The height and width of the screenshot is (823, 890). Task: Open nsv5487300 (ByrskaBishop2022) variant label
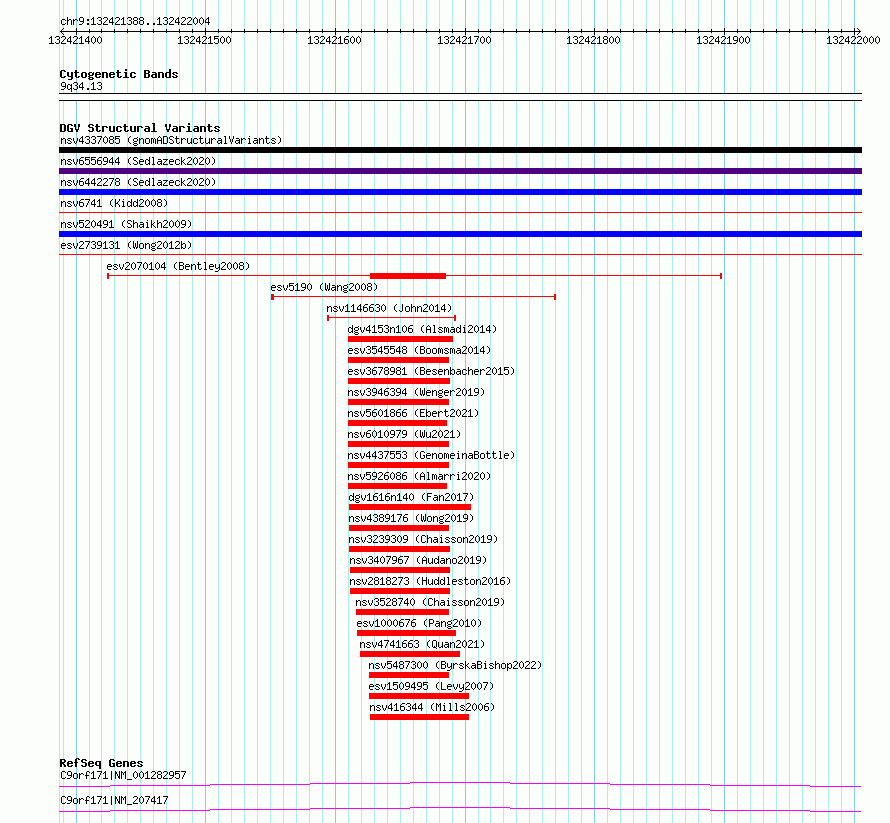pyautogui.click(x=455, y=665)
